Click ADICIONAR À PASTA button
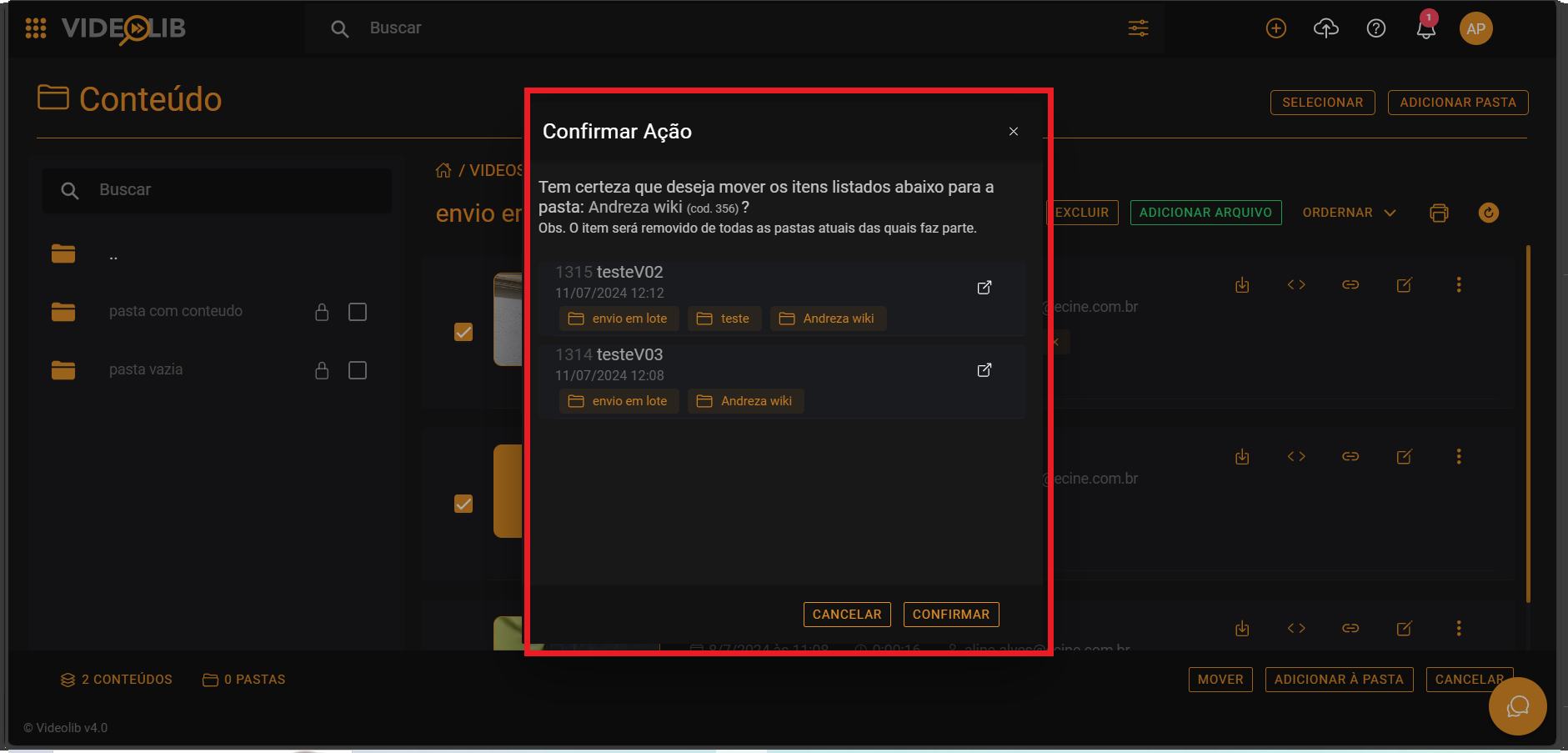This screenshot has height=753, width=1568. 1339,680
